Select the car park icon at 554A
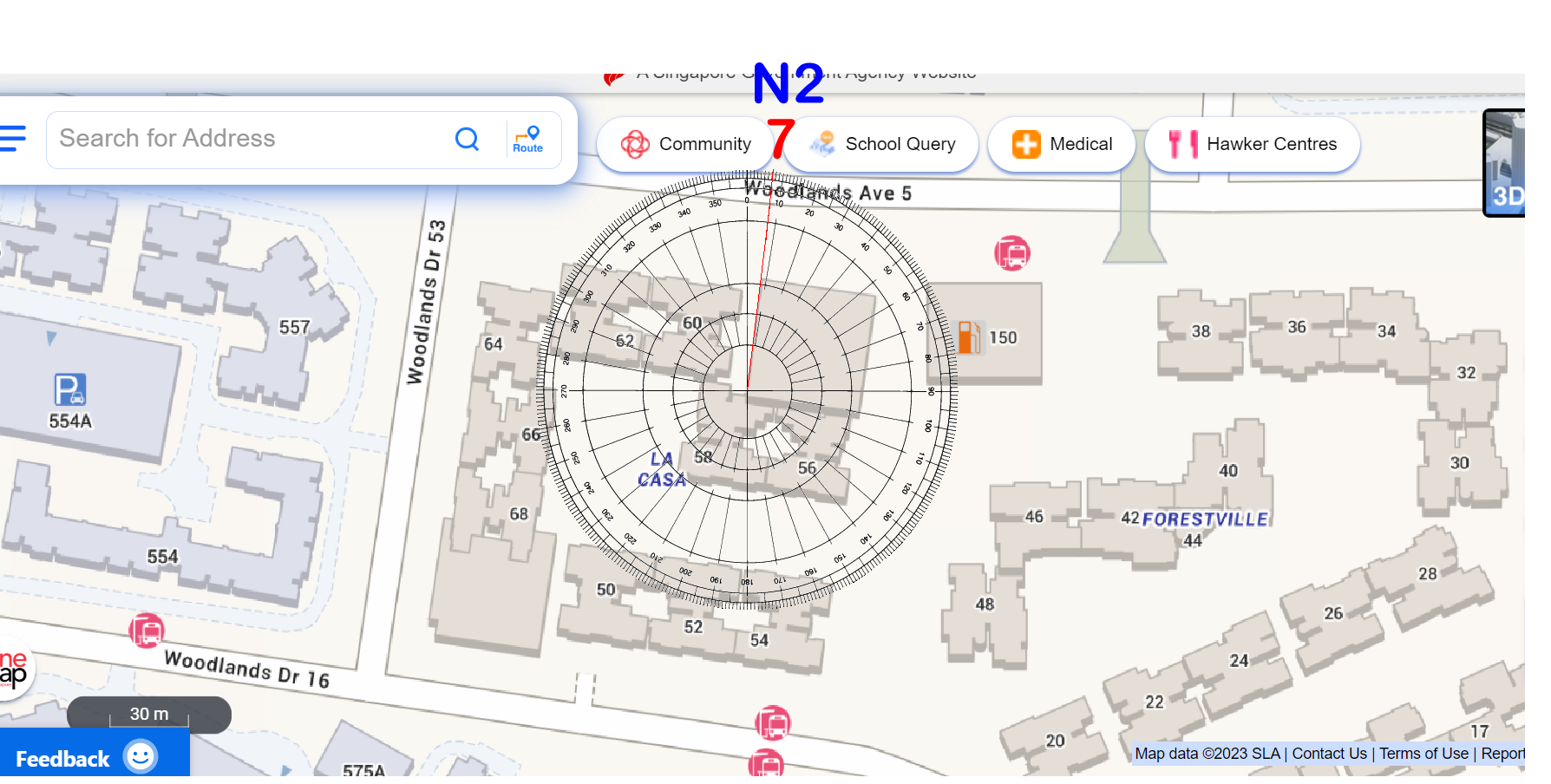Viewport: 1551px width, 784px height. [69, 390]
